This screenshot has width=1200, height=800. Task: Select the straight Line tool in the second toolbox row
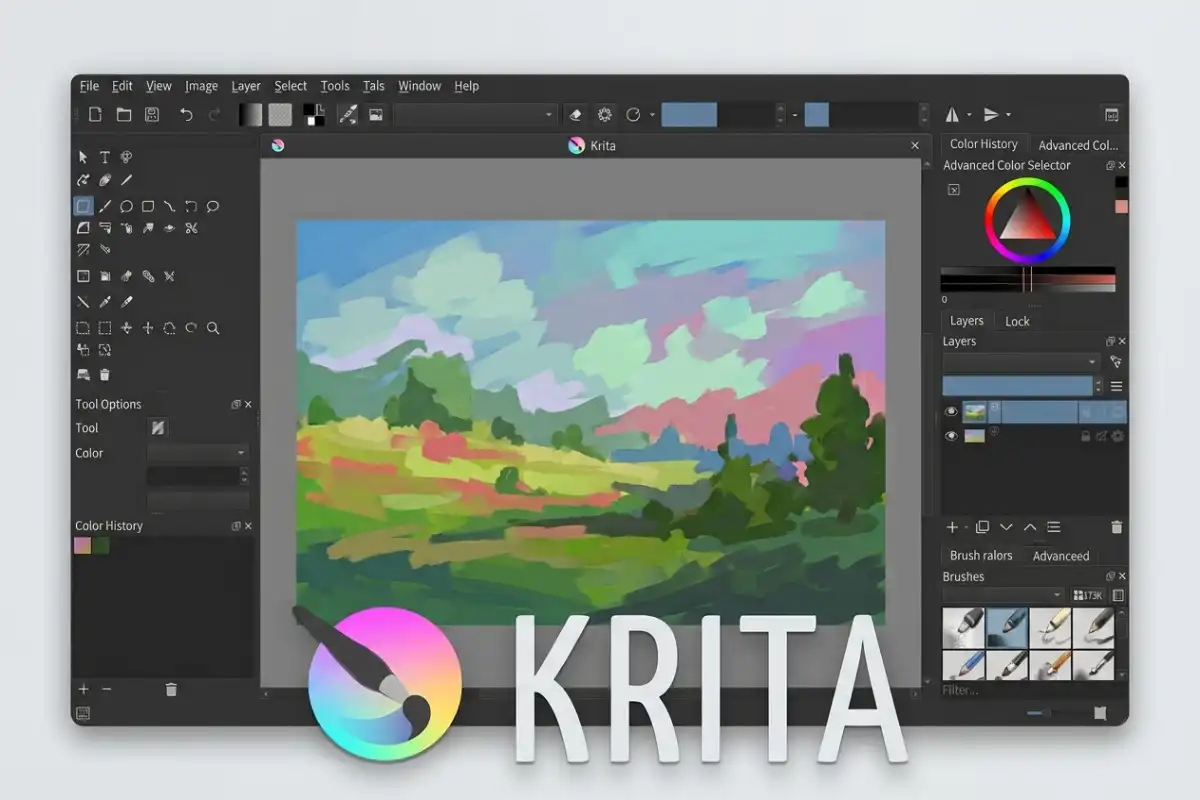pos(126,181)
